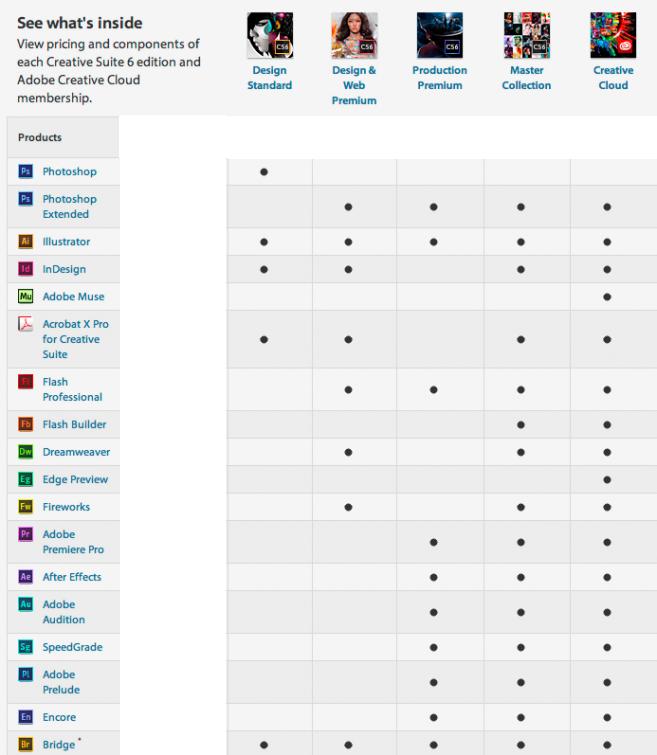Click the Dreamweaver Dw icon

26,452
